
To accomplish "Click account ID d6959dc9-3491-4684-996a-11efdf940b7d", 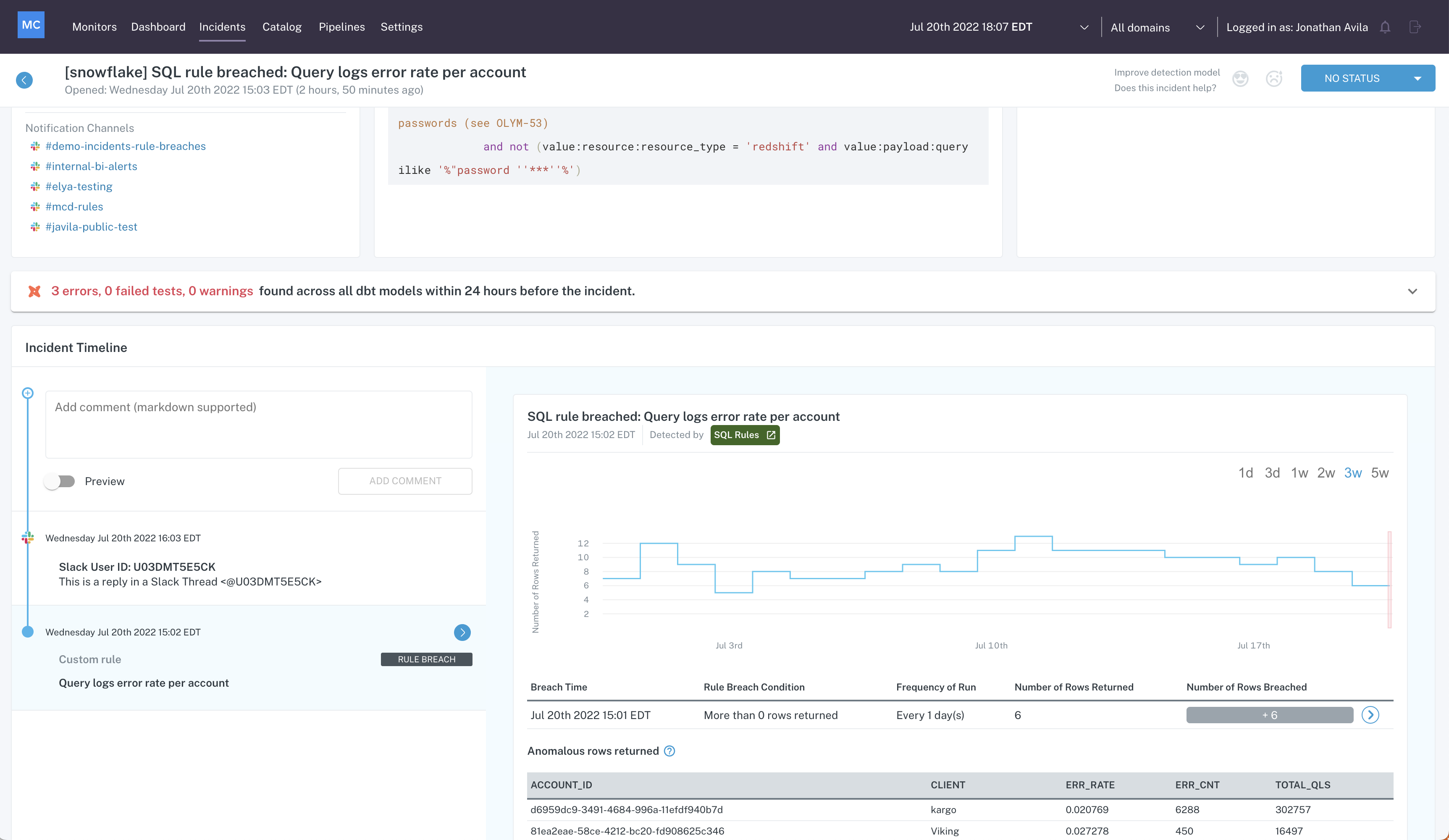I will point(626,809).
